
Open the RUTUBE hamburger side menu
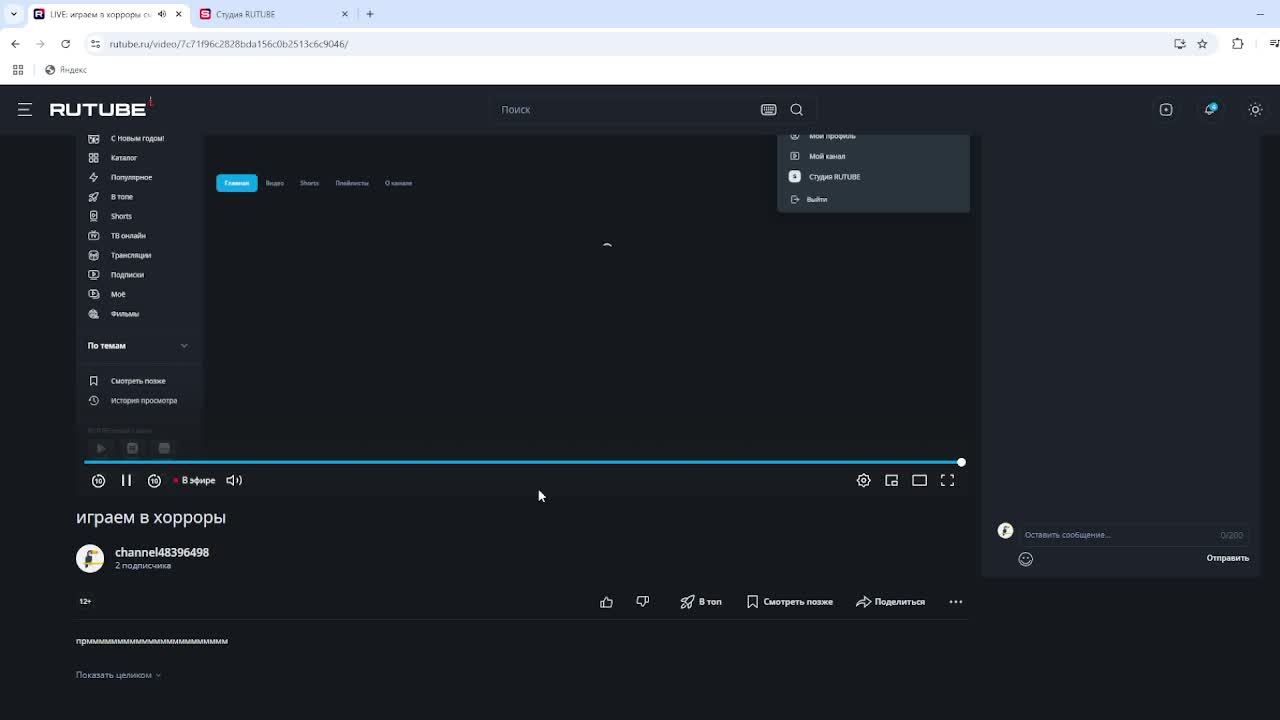(x=25, y=109)
